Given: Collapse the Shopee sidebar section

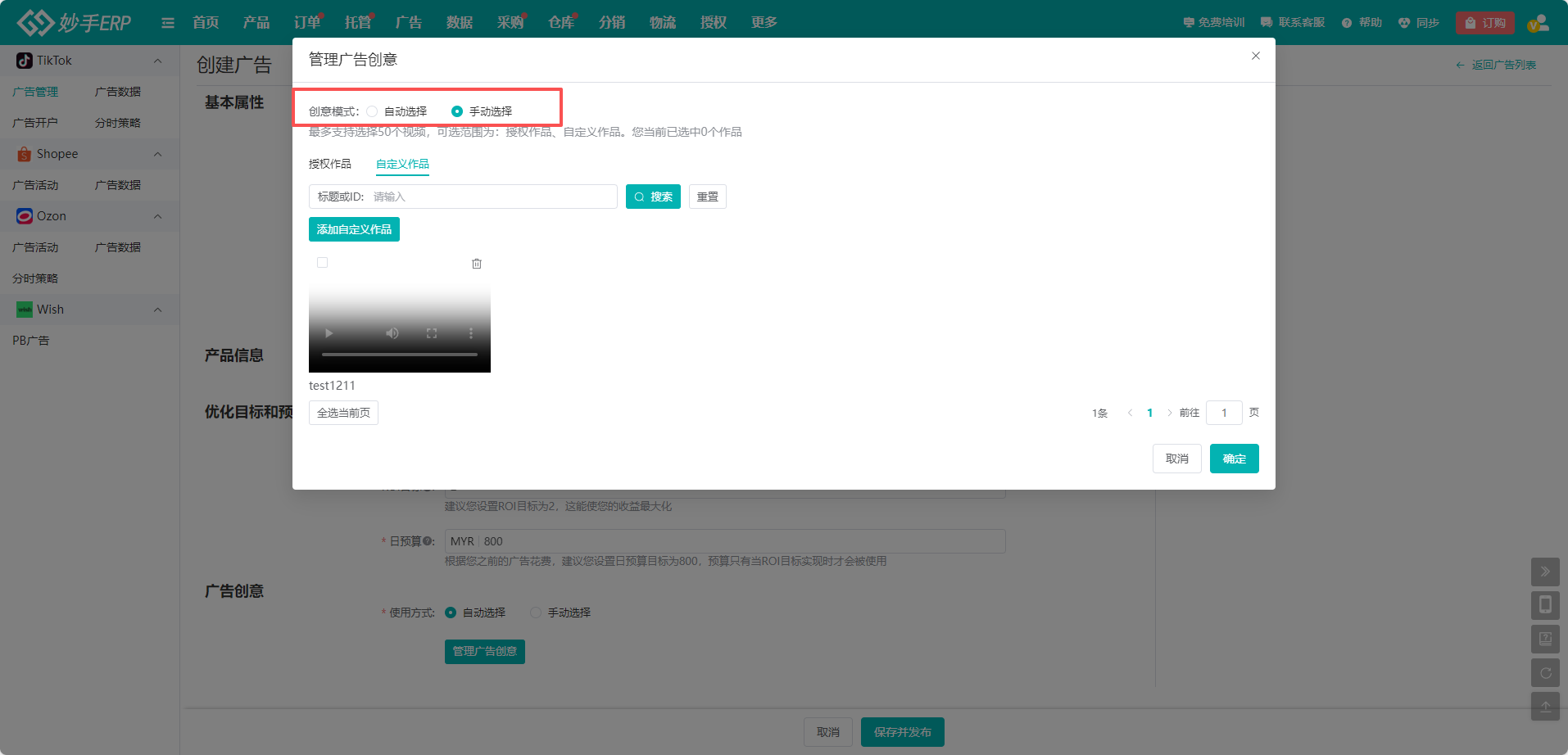Looking at the screenshot, I should (158, 154).
